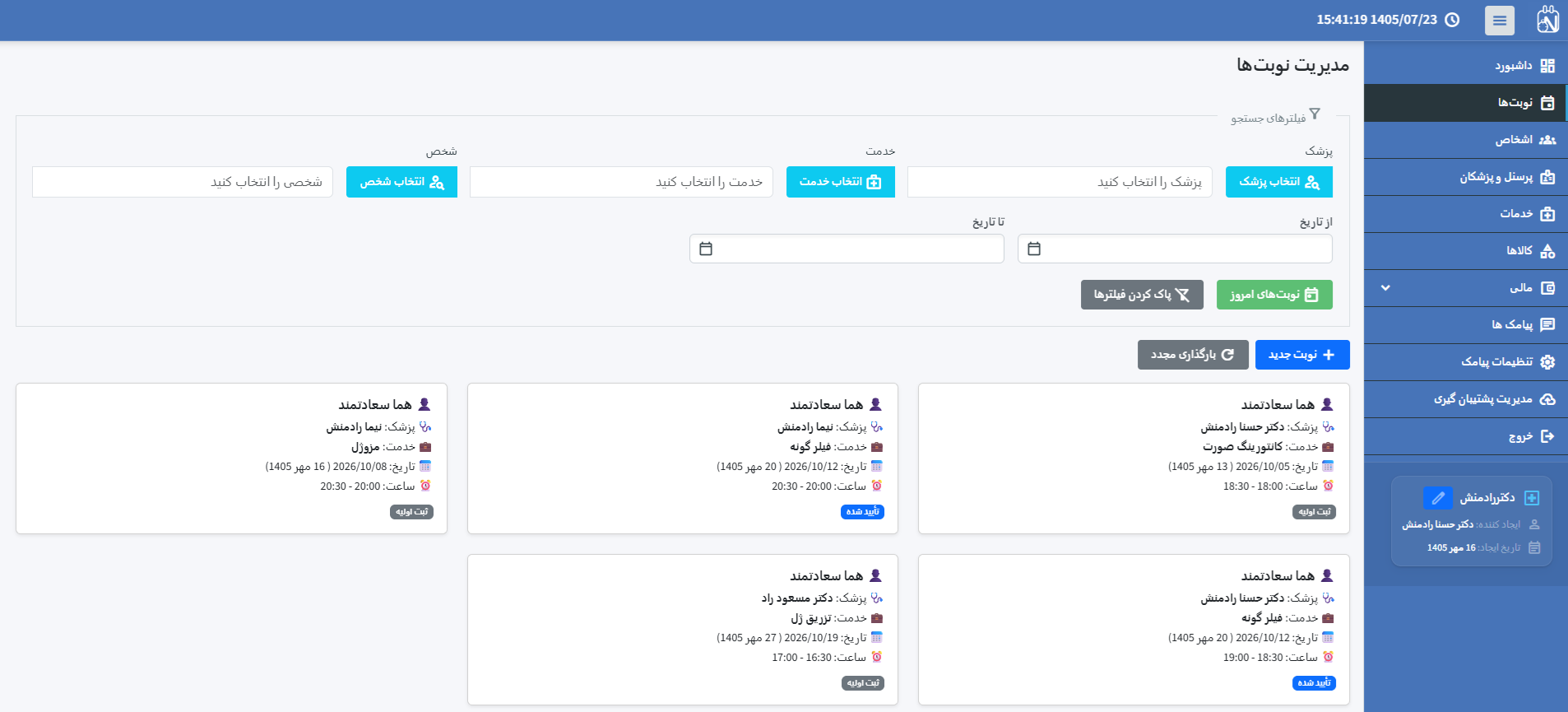
Task: Click the مدیریت پشتیبان گیری cloud icon
Action: tap(1547, 399)
